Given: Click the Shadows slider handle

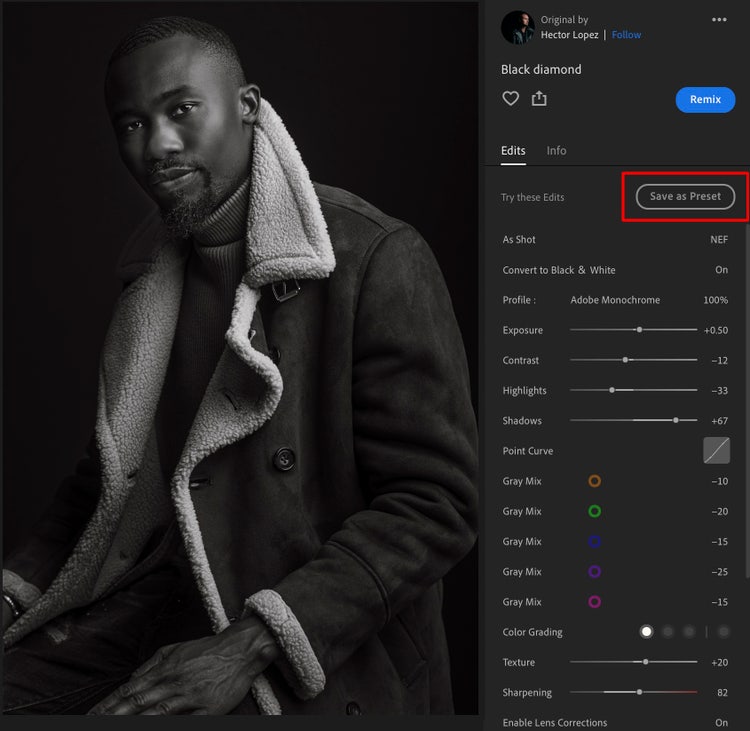Looking at the screenshot, I should (x=676, y=420).
